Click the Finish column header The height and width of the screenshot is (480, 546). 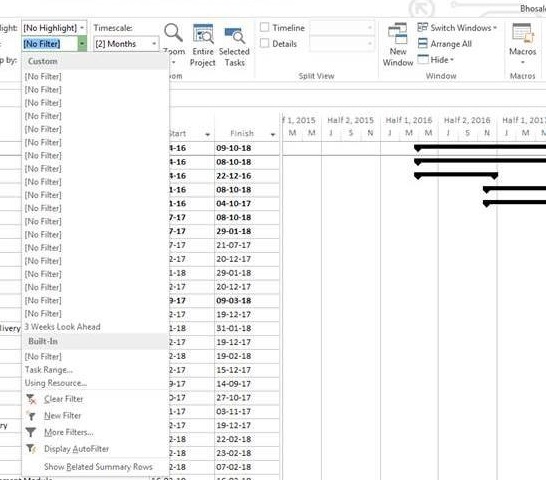click(242, 133)
